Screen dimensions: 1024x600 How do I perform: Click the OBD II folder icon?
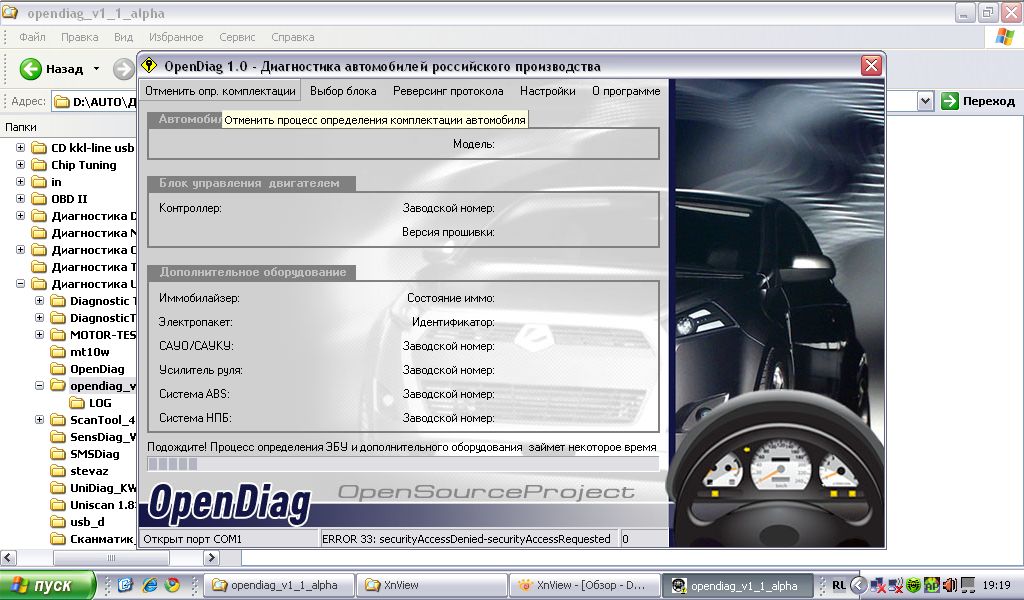39,199
